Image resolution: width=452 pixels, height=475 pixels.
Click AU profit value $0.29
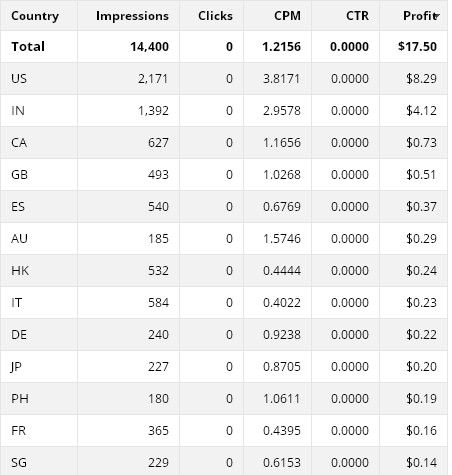(x=421, y=239)
